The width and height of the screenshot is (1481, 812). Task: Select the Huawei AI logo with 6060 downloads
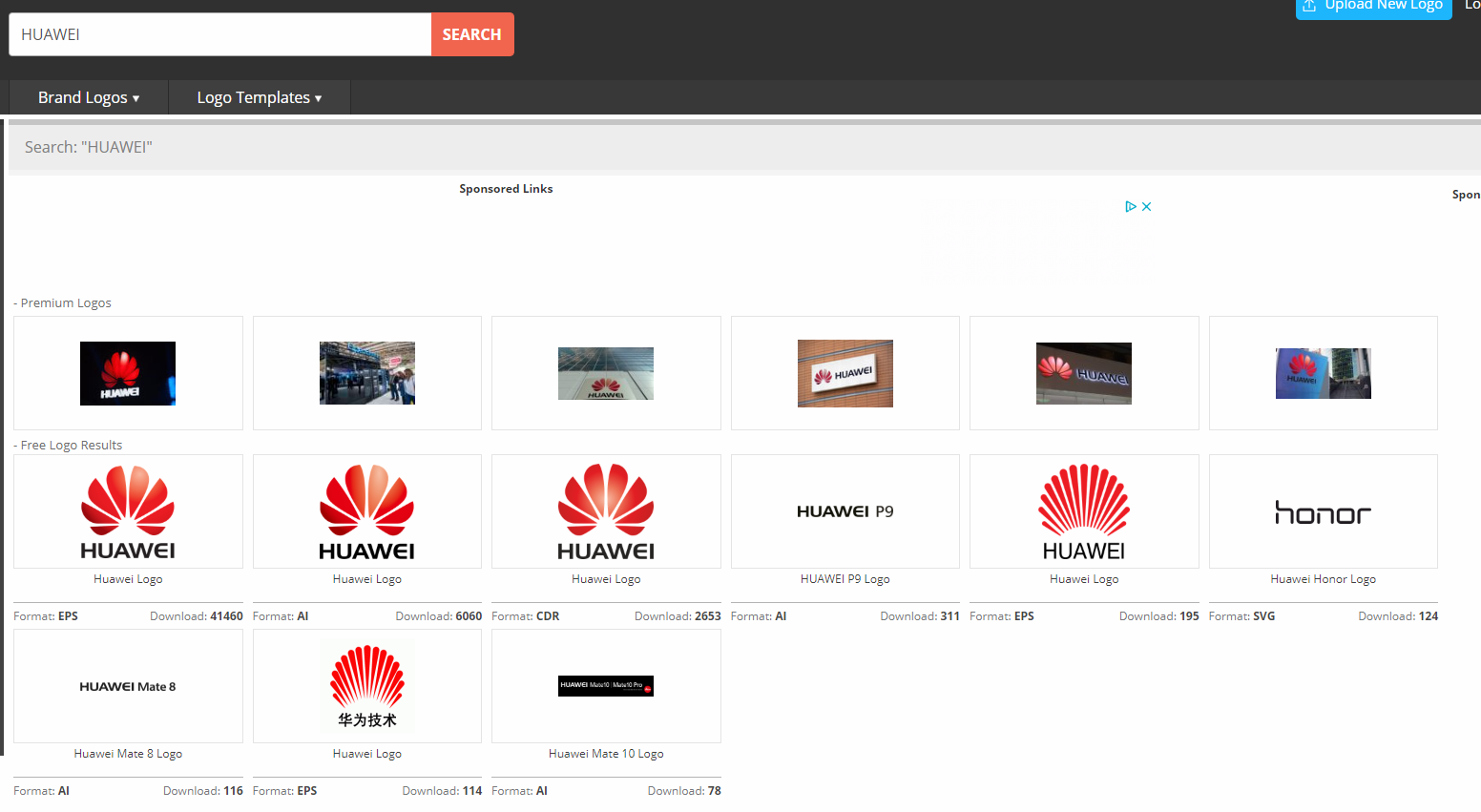coord(367,512)
